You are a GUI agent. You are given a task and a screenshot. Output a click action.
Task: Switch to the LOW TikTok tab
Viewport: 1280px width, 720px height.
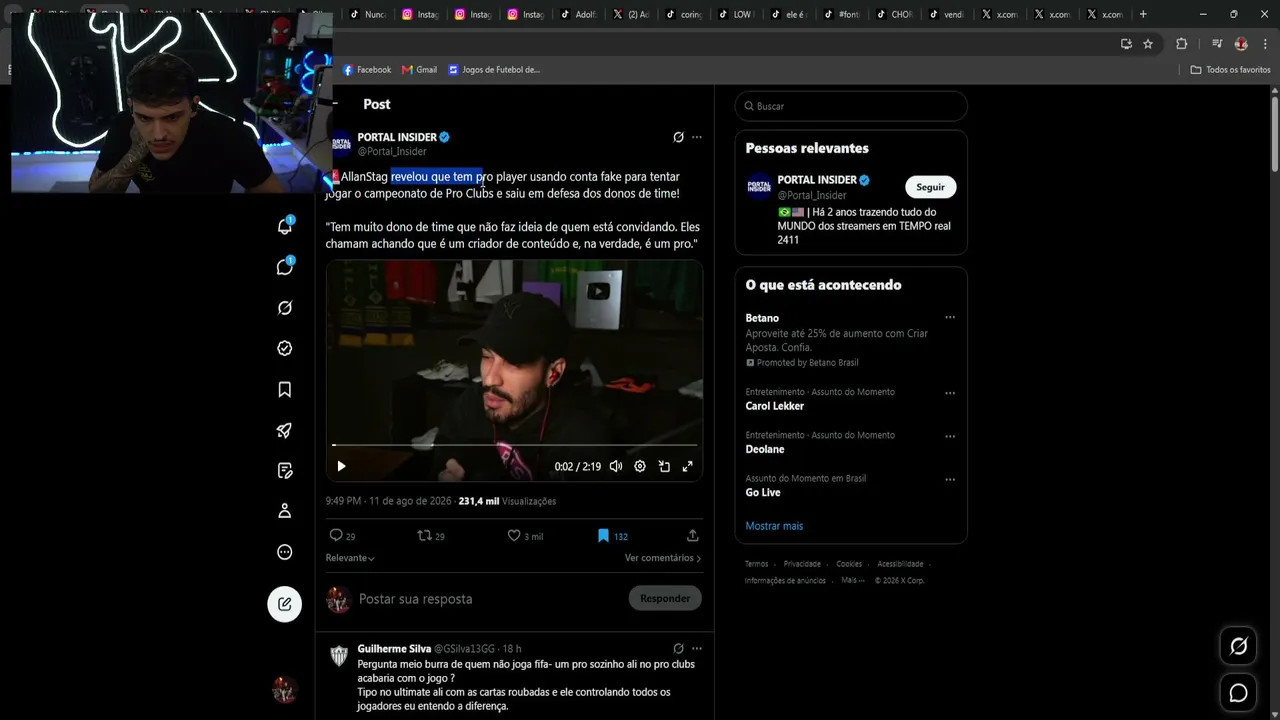(736, 14)
